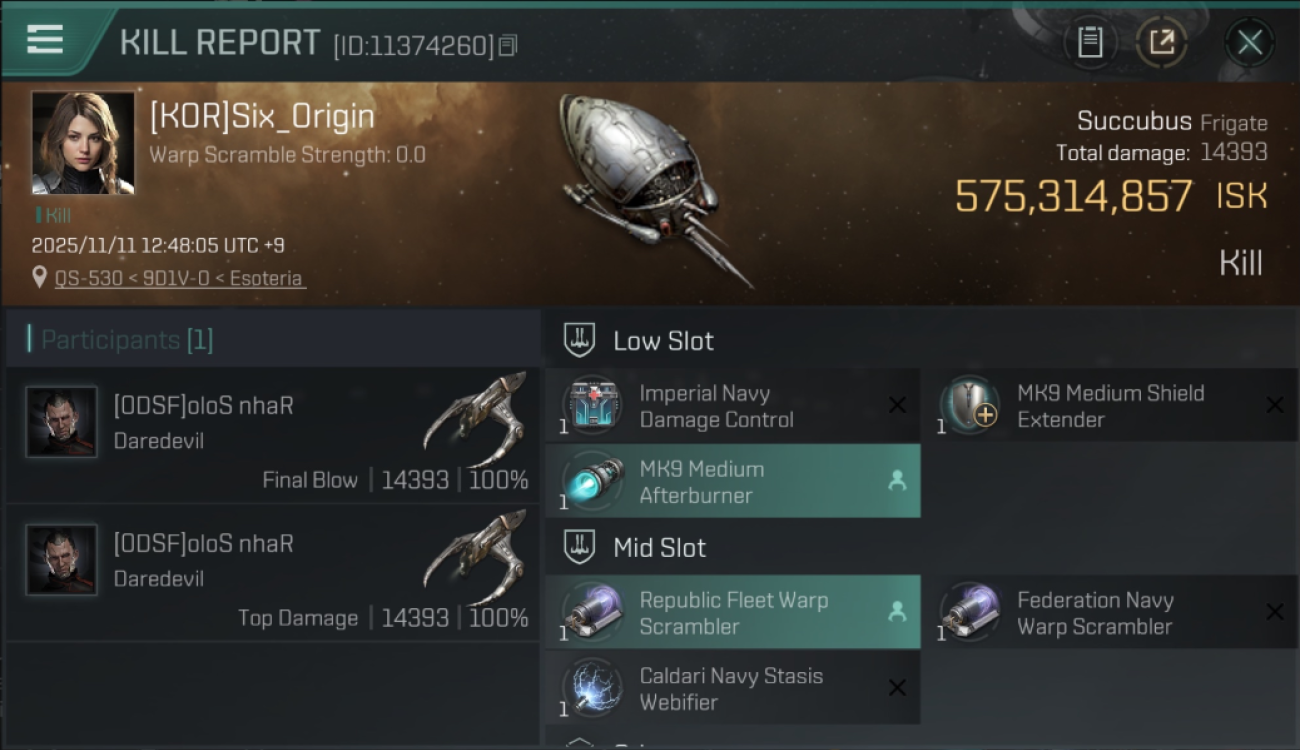Toggle Republic Fleet Warp Scrambler selection
Viewport: 1300px width, 750px height.
[897, 612]
